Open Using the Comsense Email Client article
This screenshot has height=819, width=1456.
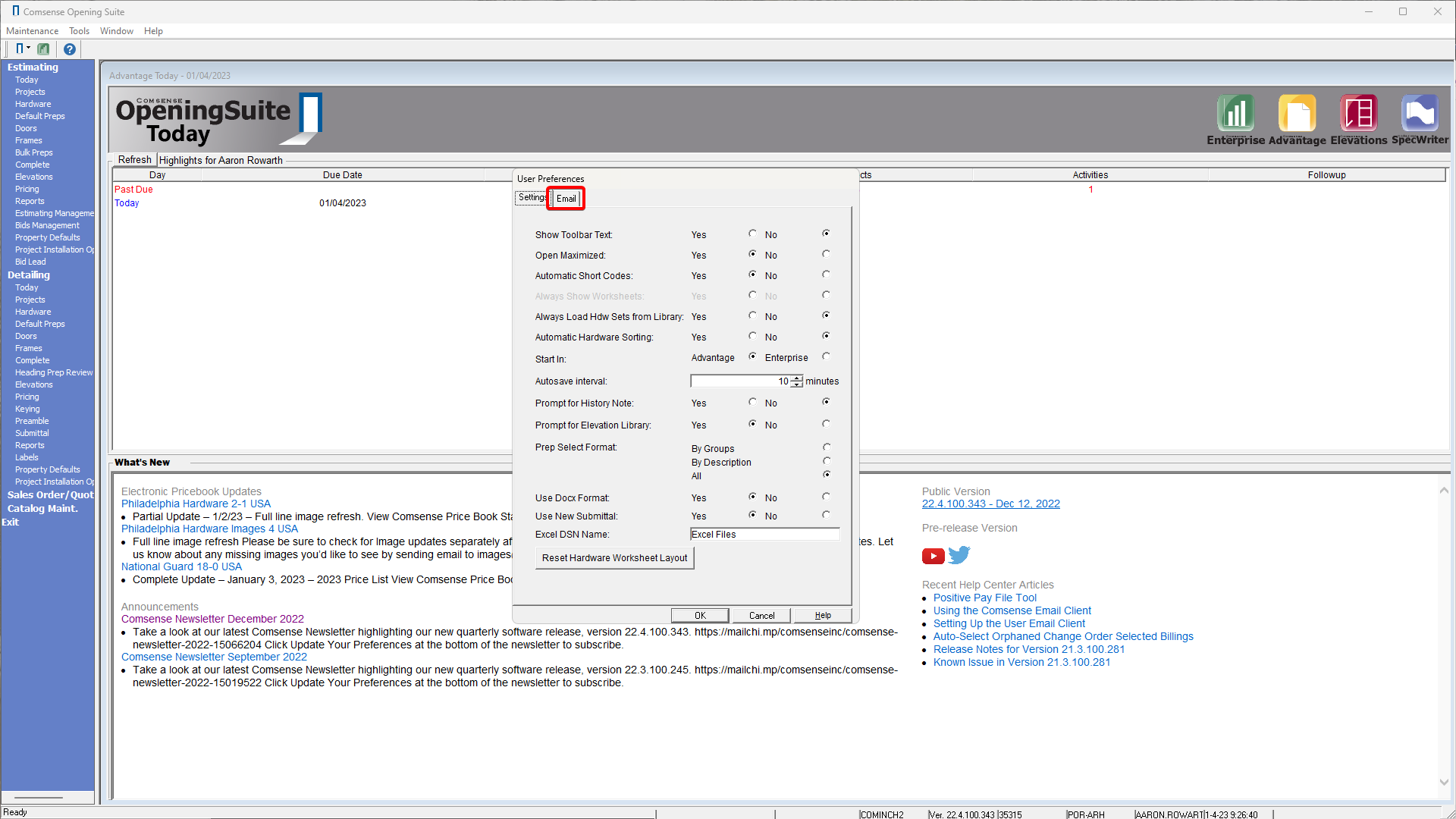(1012, 610)
